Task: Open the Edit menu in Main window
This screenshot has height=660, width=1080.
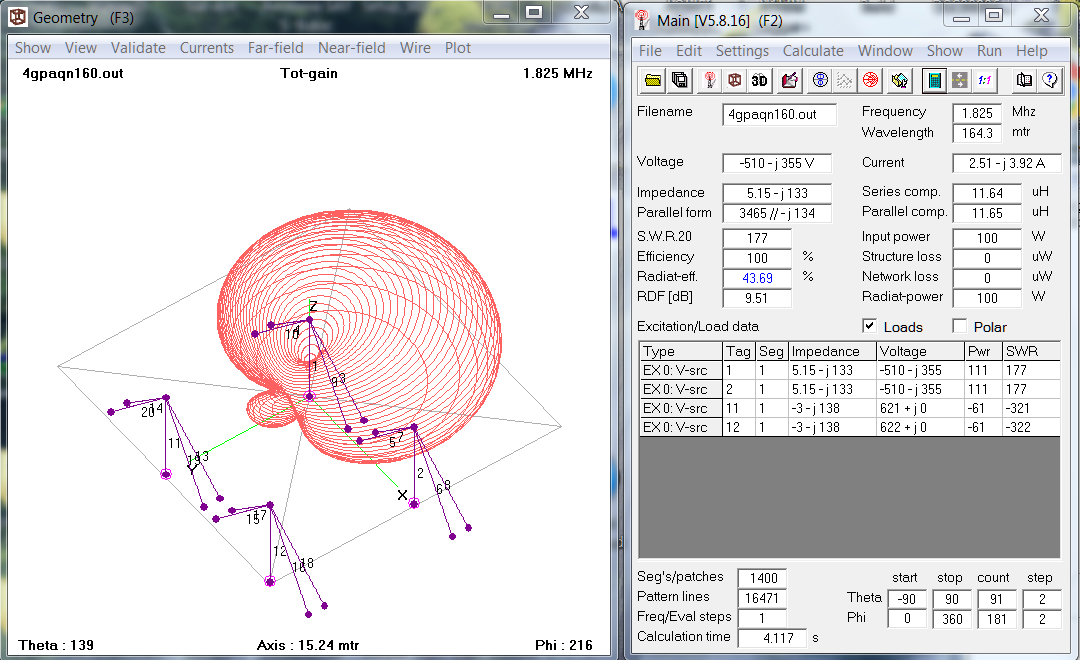Action: [689, 51]
